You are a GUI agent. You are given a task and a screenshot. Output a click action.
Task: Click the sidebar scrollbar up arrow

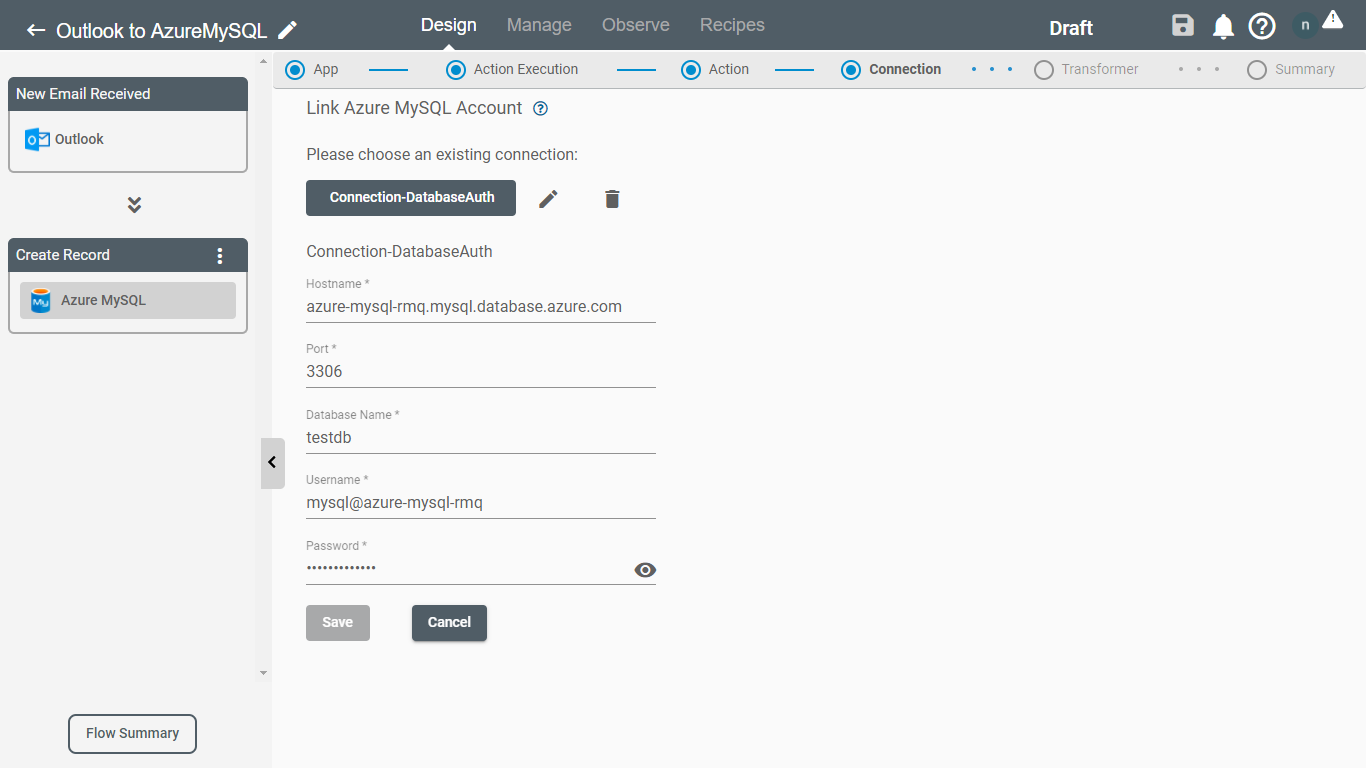point(264,62)
